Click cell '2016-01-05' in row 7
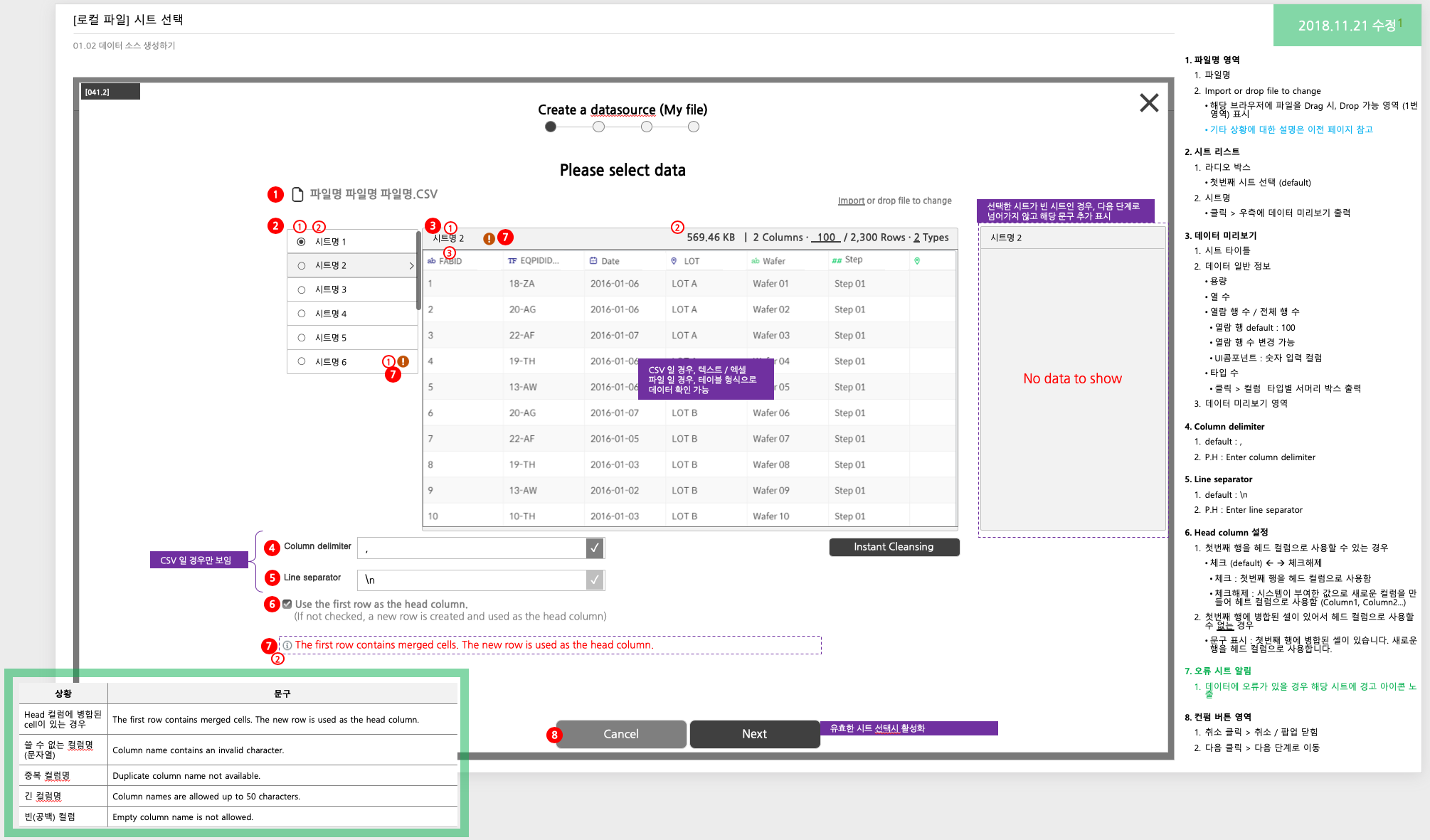1430x840 pixels. pyautogui.click(x=615, y=439)
